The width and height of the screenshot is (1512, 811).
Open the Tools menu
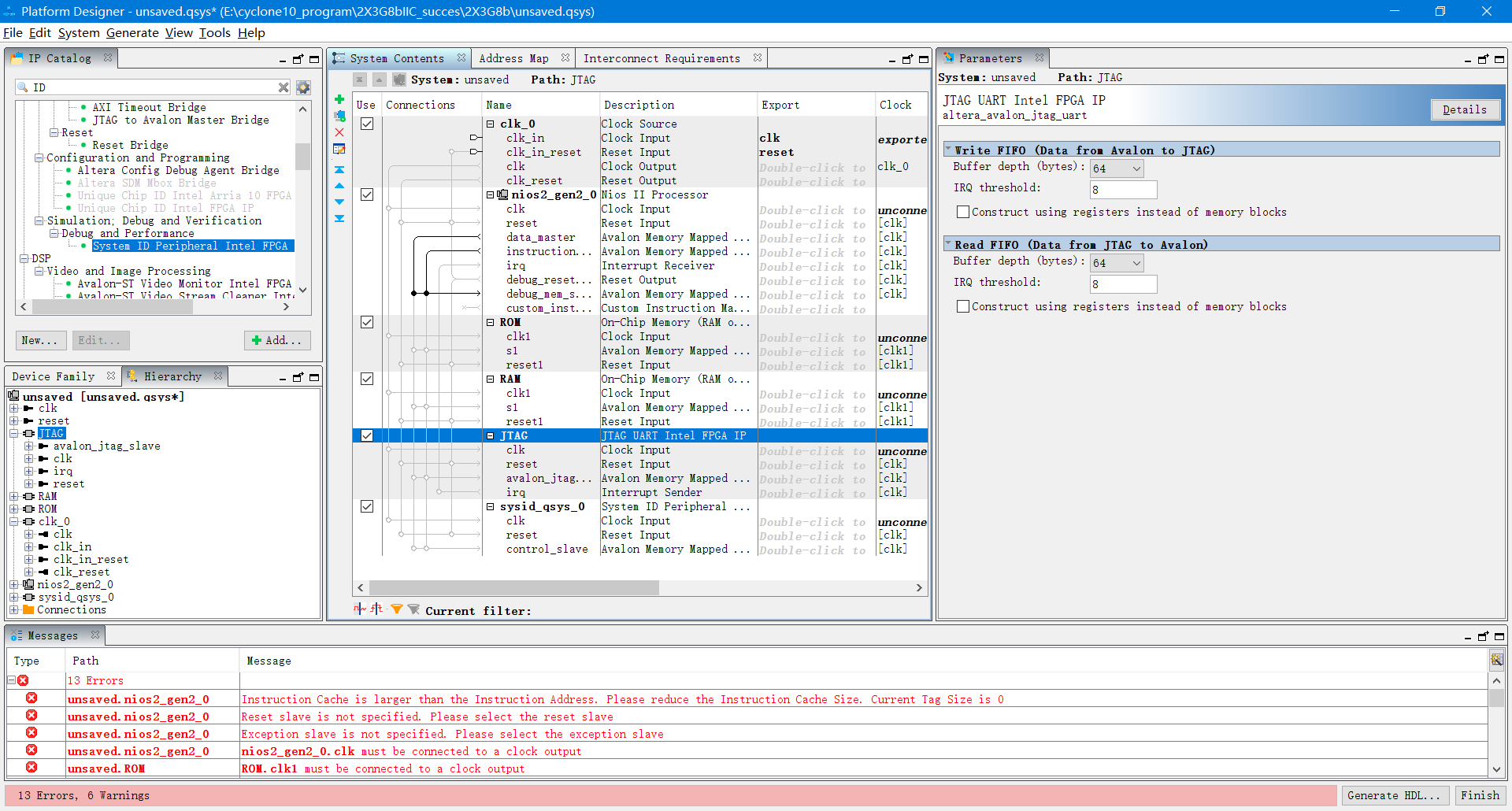click(x=214, y=32)
